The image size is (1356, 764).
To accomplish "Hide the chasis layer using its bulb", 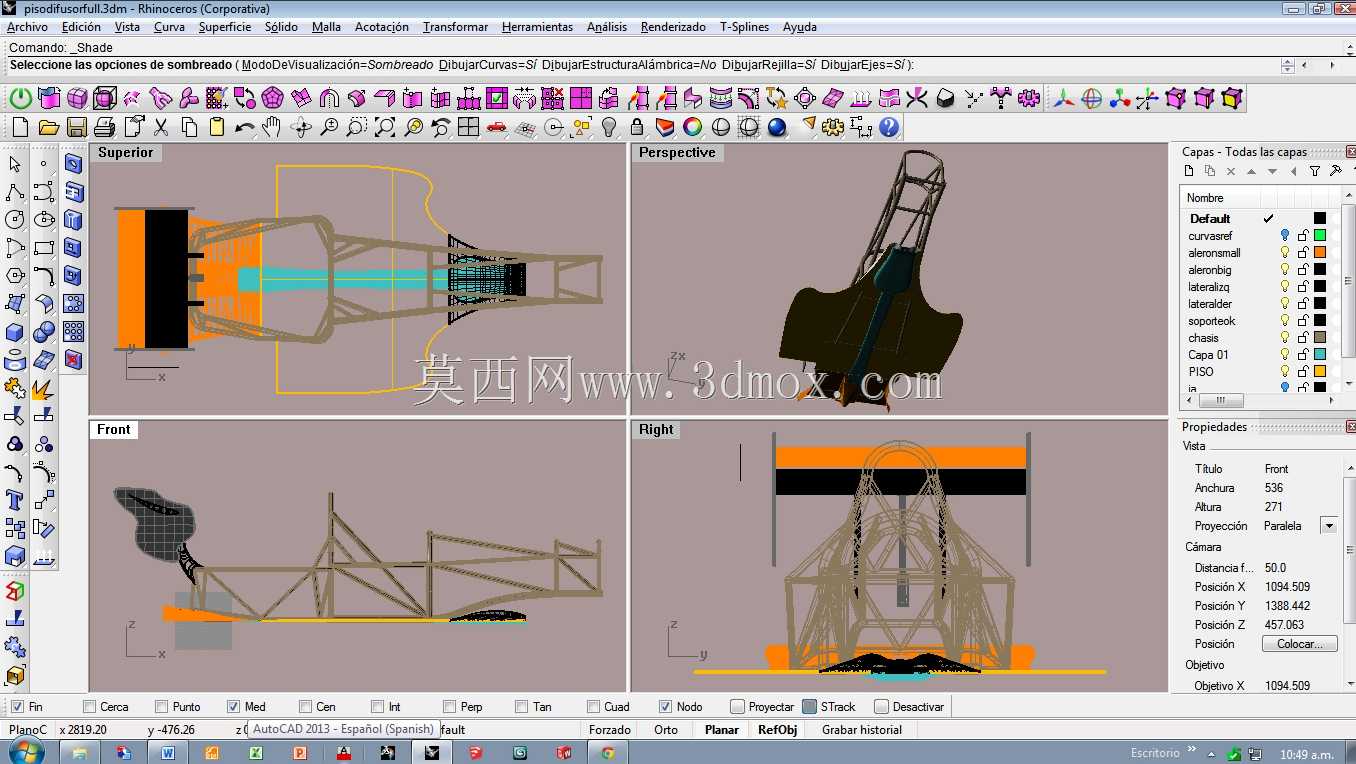I will tap(1285, 338).
